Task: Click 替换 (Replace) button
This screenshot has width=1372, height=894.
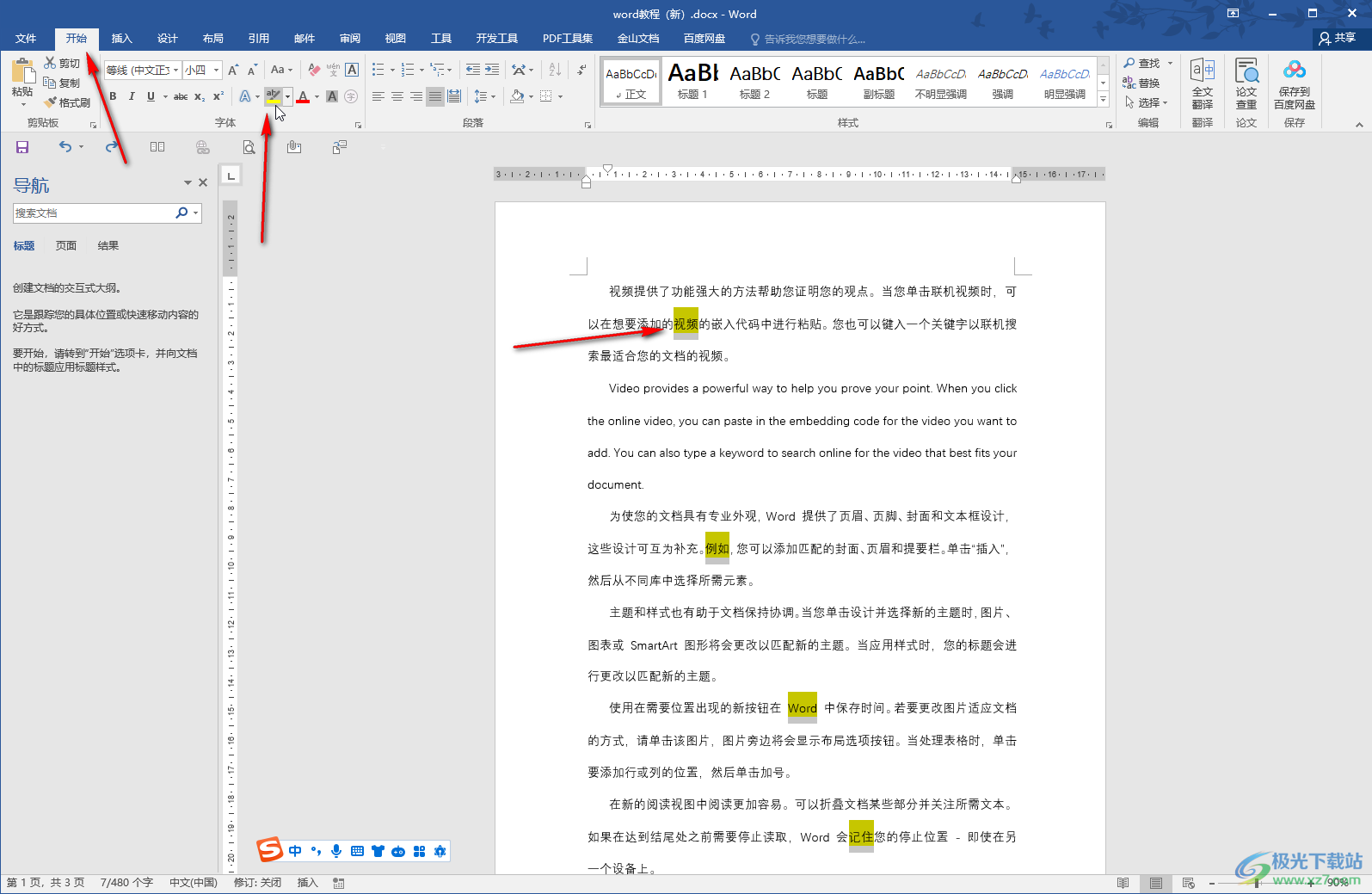Action: tap(1141, 83)
